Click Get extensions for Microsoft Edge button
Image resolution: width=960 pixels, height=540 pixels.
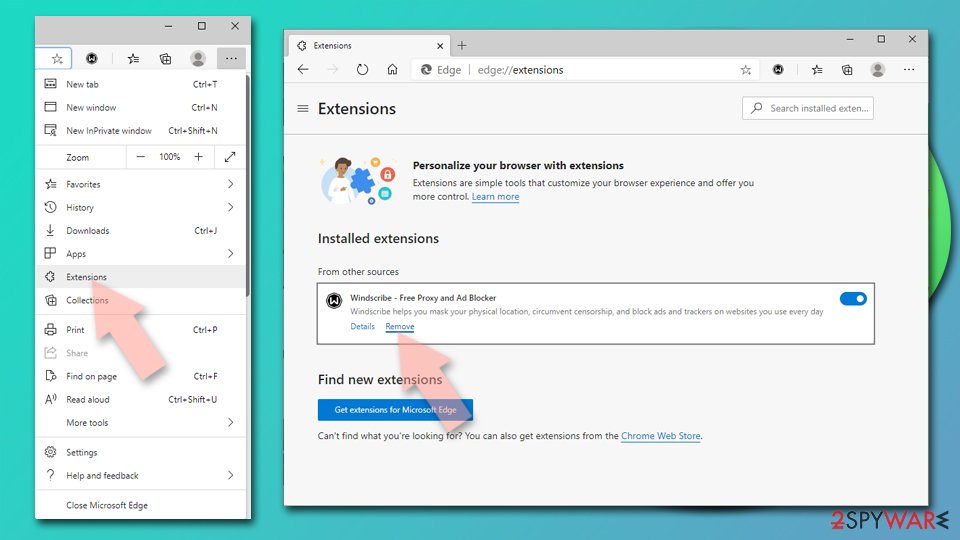point(396,410)
